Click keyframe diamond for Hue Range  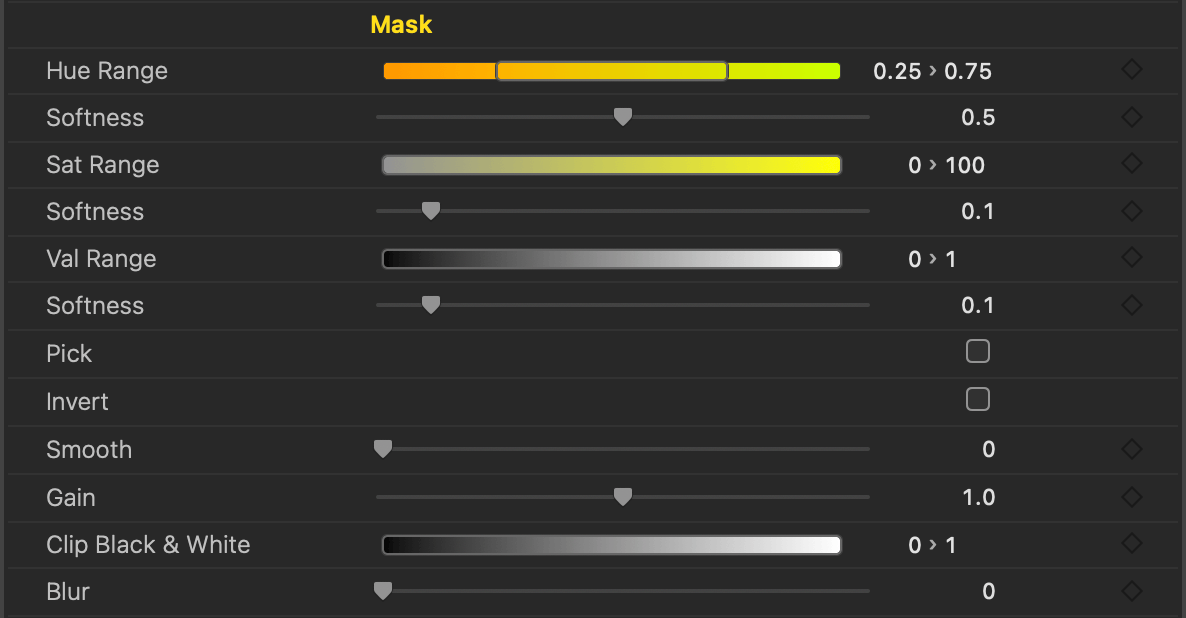pos(1131,70)
